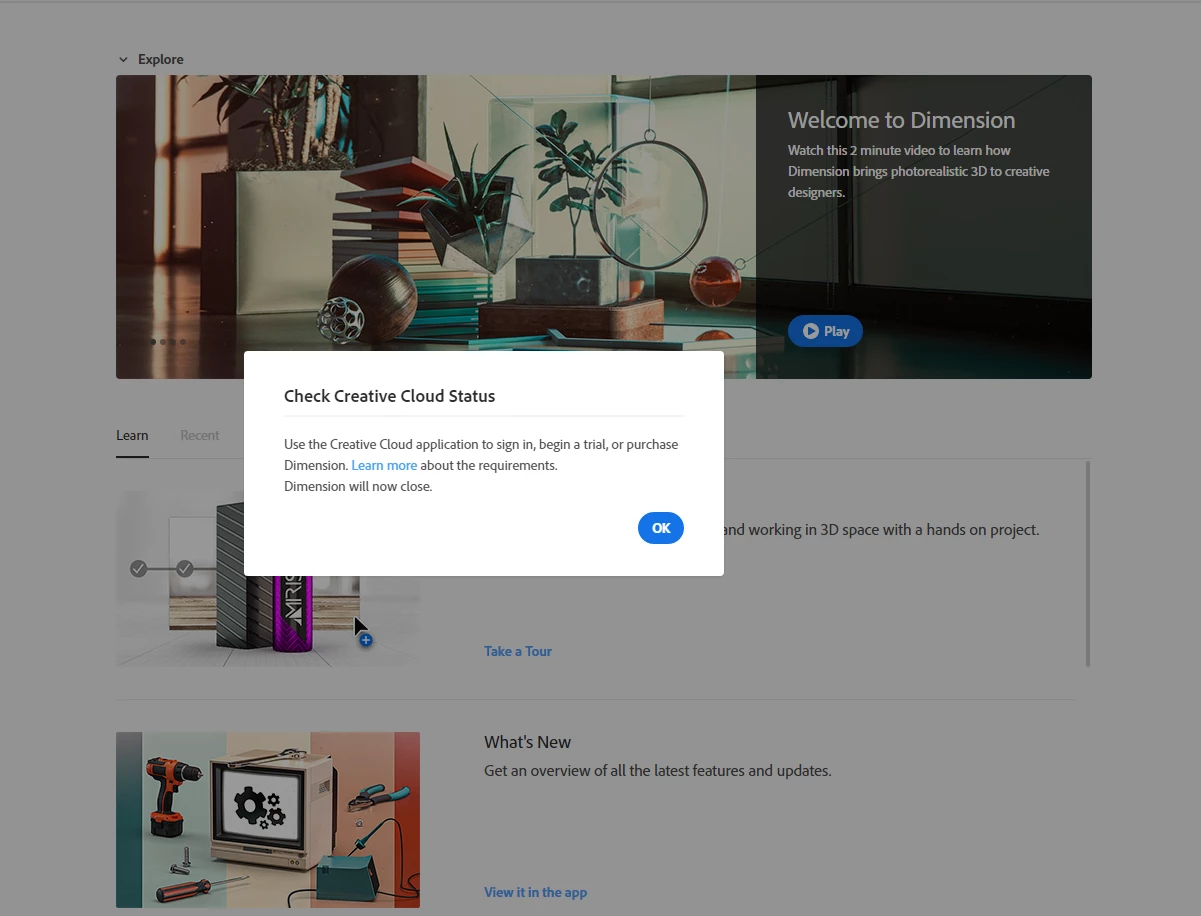The width and height of the screenshot is (1201, 916).
Task: Follow the Take a Tour link
Action: [518, 651]
